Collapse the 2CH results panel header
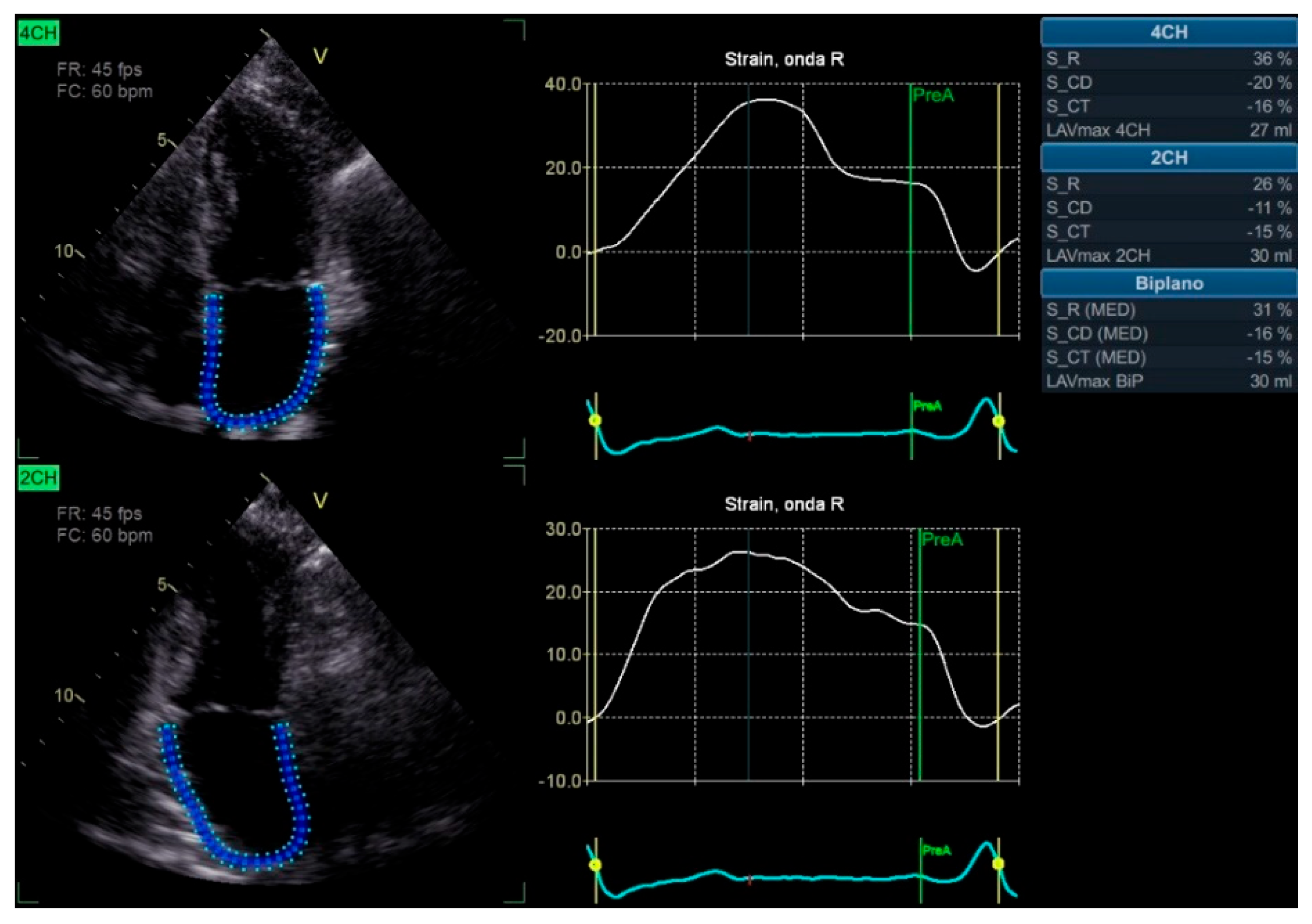Image resolution: width=1312 pixels, height=924 pixels. point(1169,158)
